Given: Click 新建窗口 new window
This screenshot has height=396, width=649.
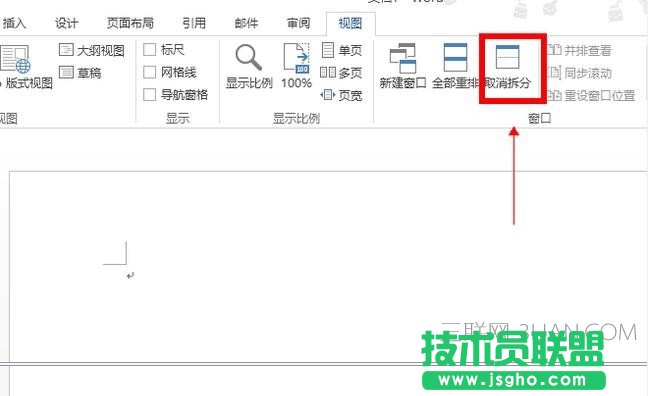Looking at the screenshot, I should click(x=403, y=67).
